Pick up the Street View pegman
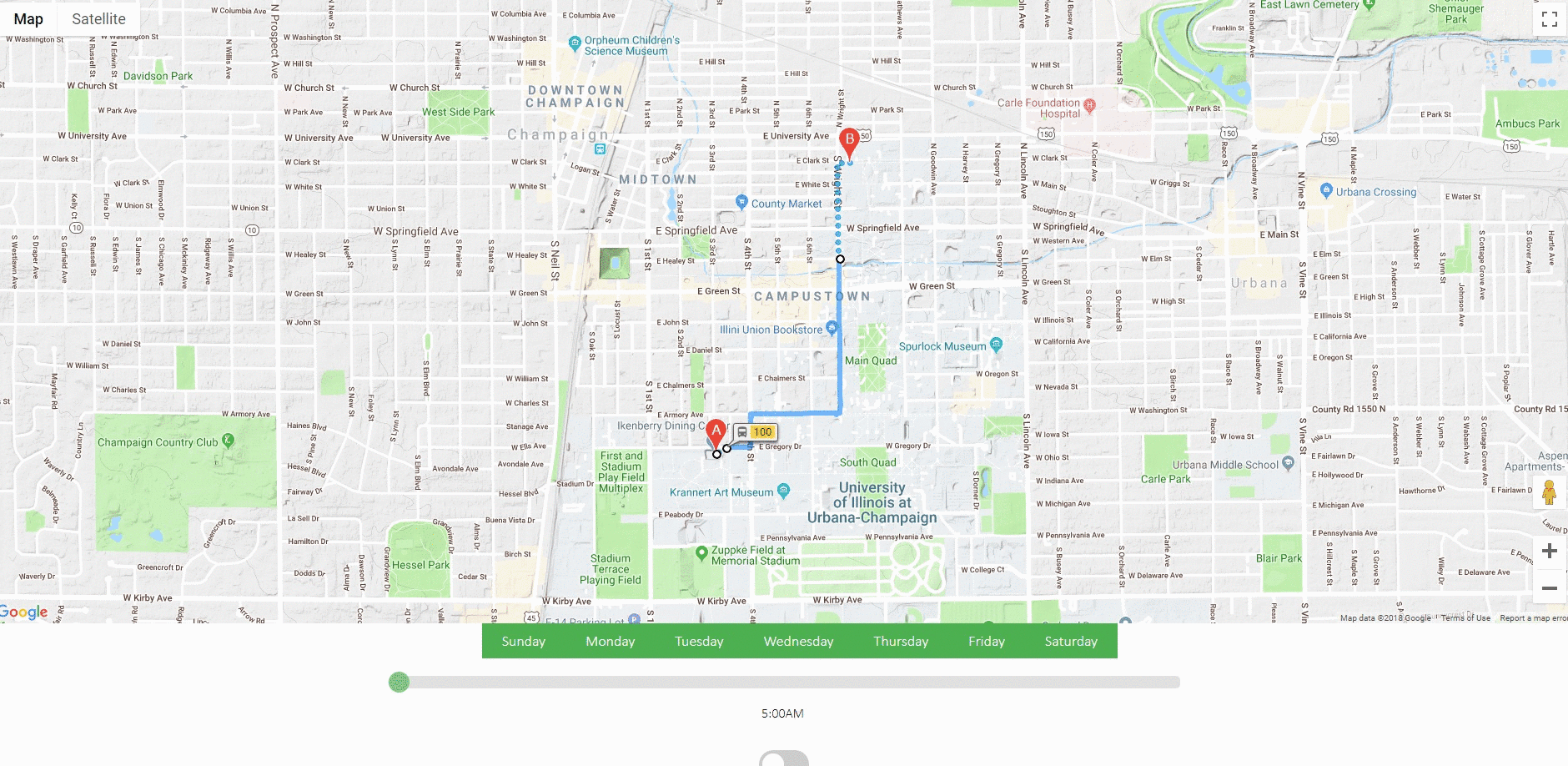Viewport: 1568px width, 766px height. coord(1550,493)
